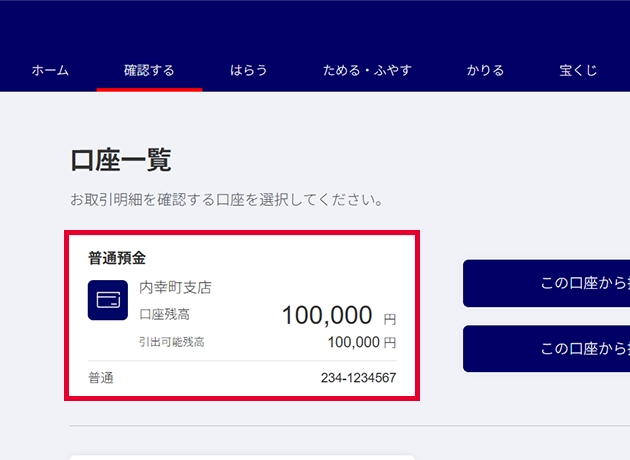630x460 pixels.
Task: Open the 宝くじ tab
Action: click(x=578, y=71)
